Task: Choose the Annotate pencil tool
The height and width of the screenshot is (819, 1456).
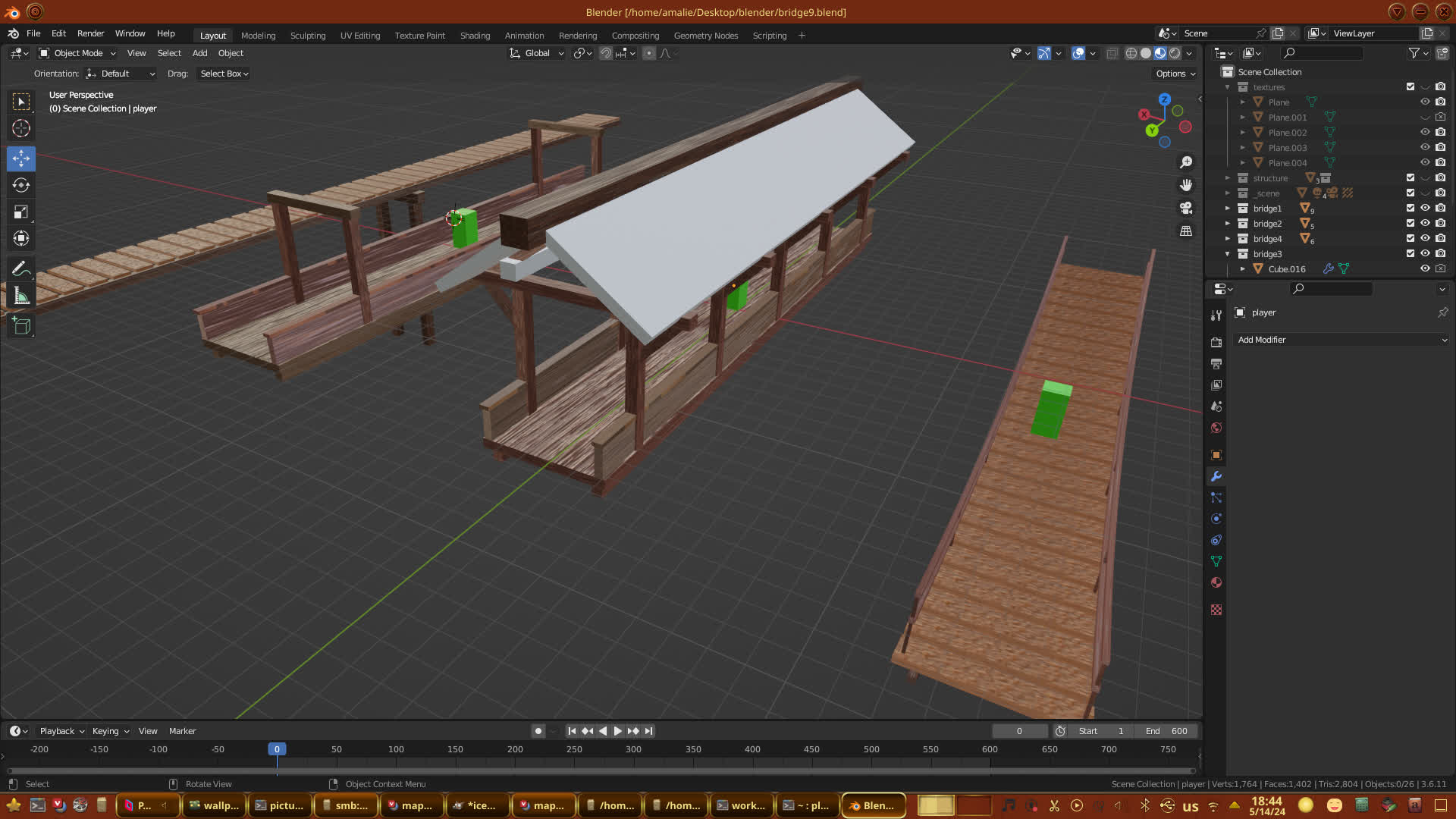Action: click(x=21, y=268)
